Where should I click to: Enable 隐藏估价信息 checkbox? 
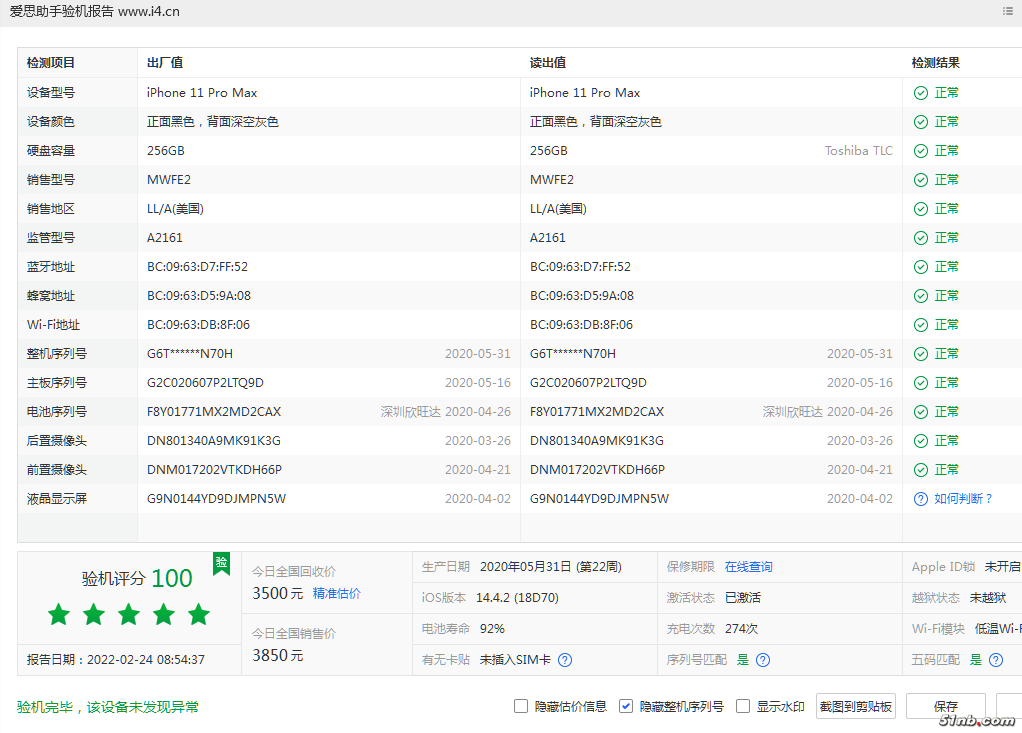(521, 706)
